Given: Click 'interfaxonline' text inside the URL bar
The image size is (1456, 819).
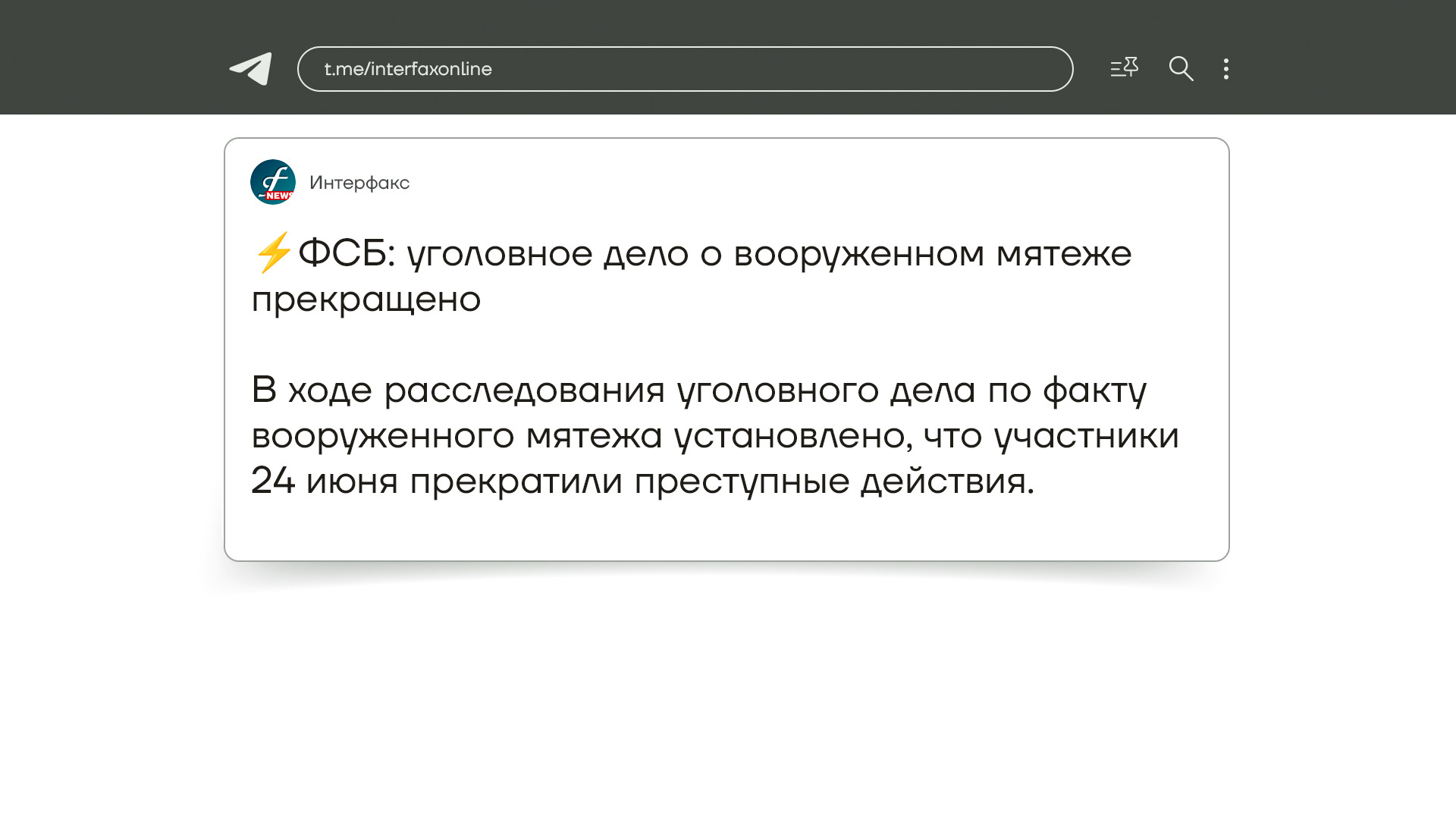Looking at the screenshot, I should pyautogui.click(x=431, y=69).
